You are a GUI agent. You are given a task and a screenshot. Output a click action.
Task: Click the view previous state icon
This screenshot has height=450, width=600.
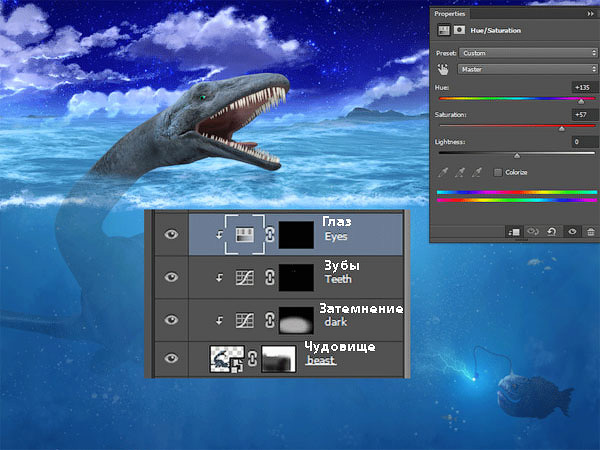(533, 232)
